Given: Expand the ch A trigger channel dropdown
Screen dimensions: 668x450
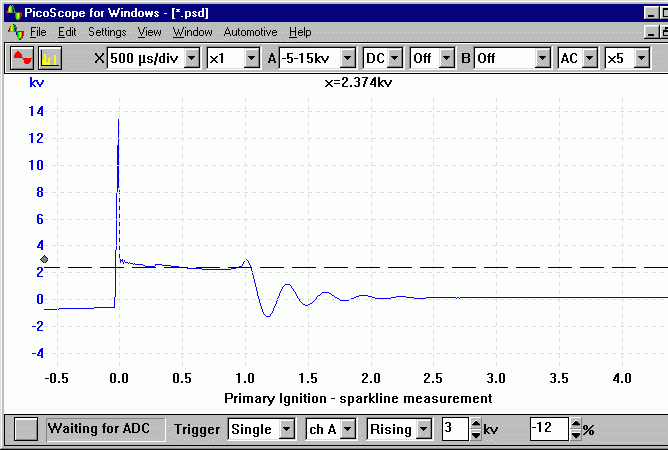Looking at the screenshot, I should pos(348,429).
